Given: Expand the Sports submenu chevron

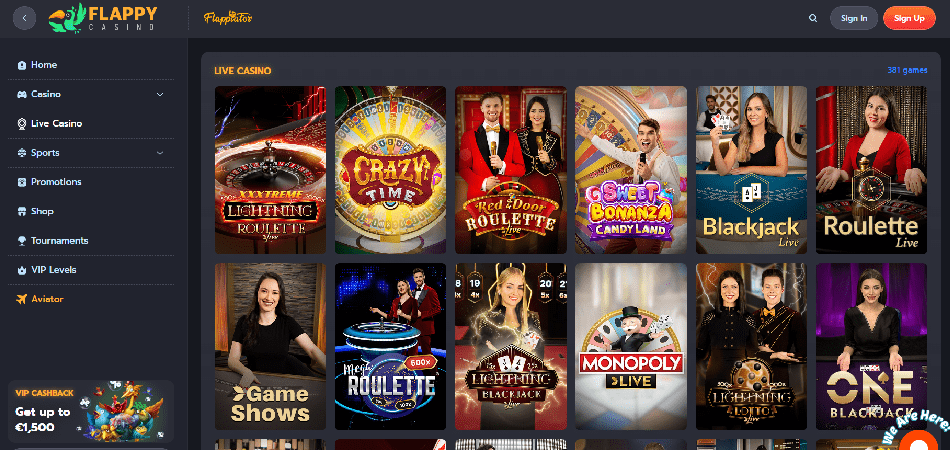Looking at the screenshot, I should (160, 153).
